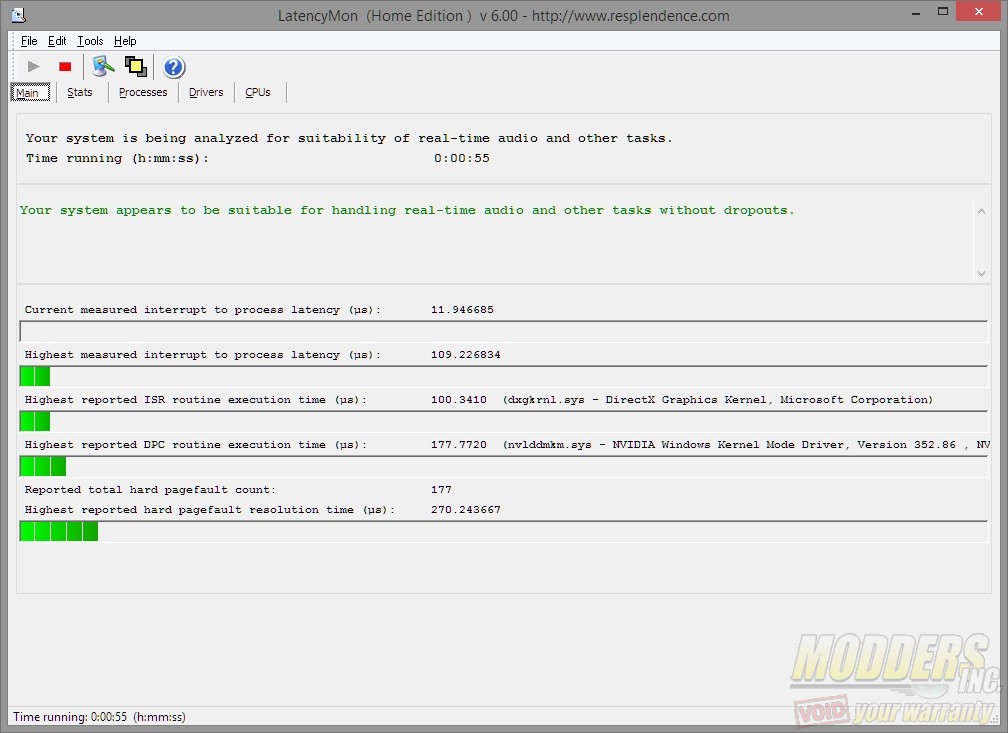This screenshot has height=733, width=1008.
Task: Click the ISR time value 100.3410
Action: [458, 399]
